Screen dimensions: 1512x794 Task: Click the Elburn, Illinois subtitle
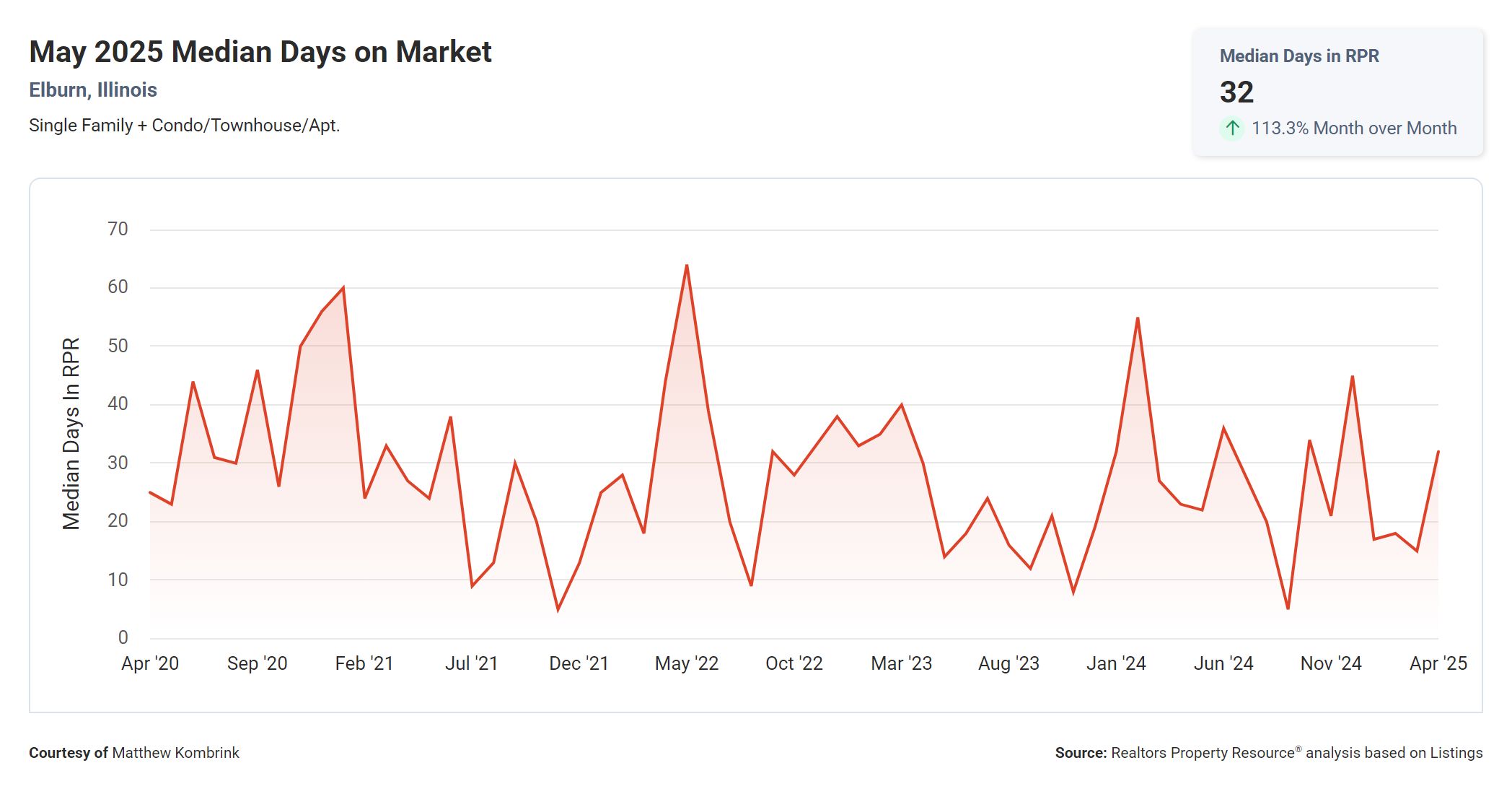tap(93, 90)
